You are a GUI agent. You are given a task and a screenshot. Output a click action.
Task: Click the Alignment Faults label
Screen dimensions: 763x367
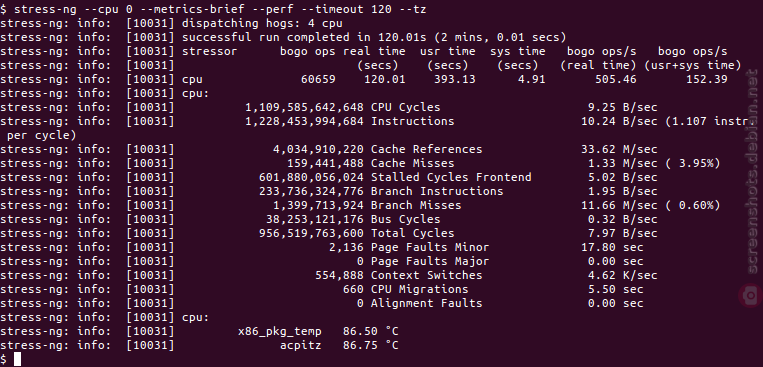(x=426, y=304)
